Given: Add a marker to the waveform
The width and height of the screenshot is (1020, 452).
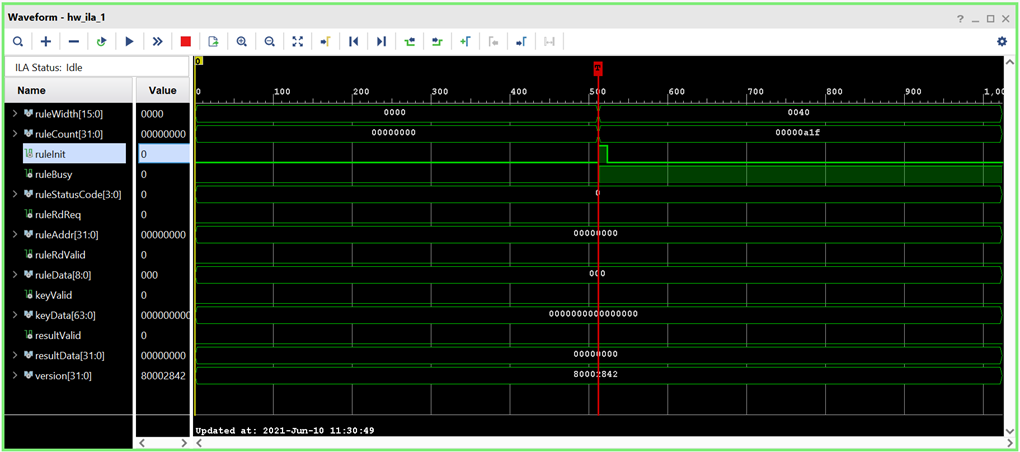Looking at the screenshot, I should coord(465,42).
